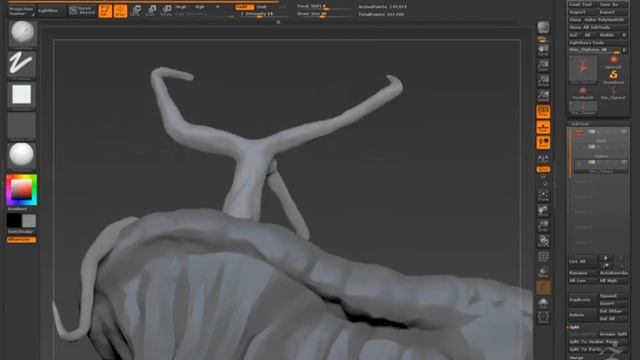640x360 pixels.
Task: Click the right shelf Move view icon
Action: point(543,211)
